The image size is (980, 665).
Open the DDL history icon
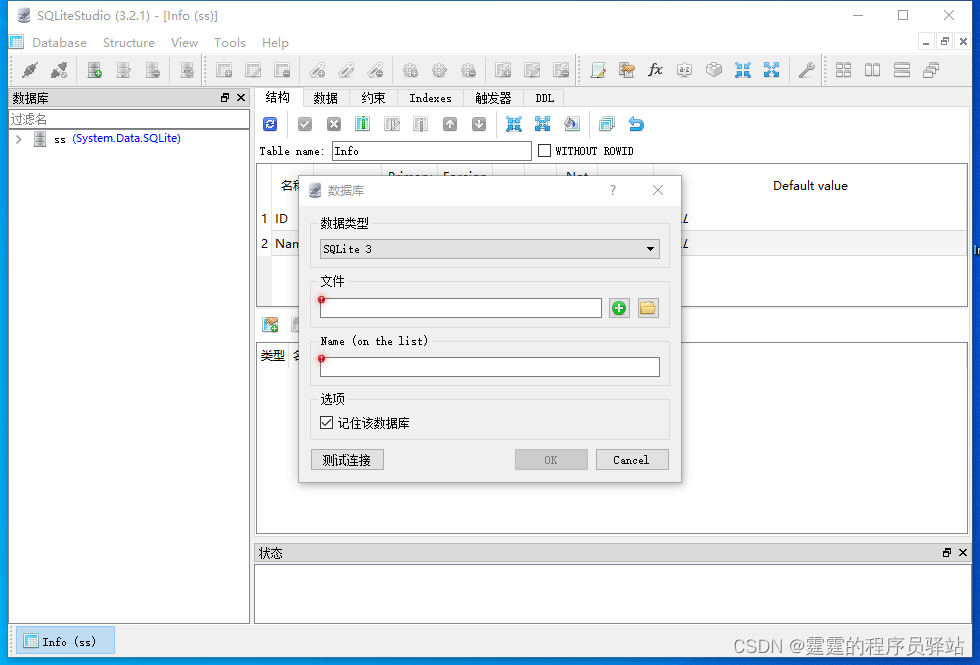627,70
